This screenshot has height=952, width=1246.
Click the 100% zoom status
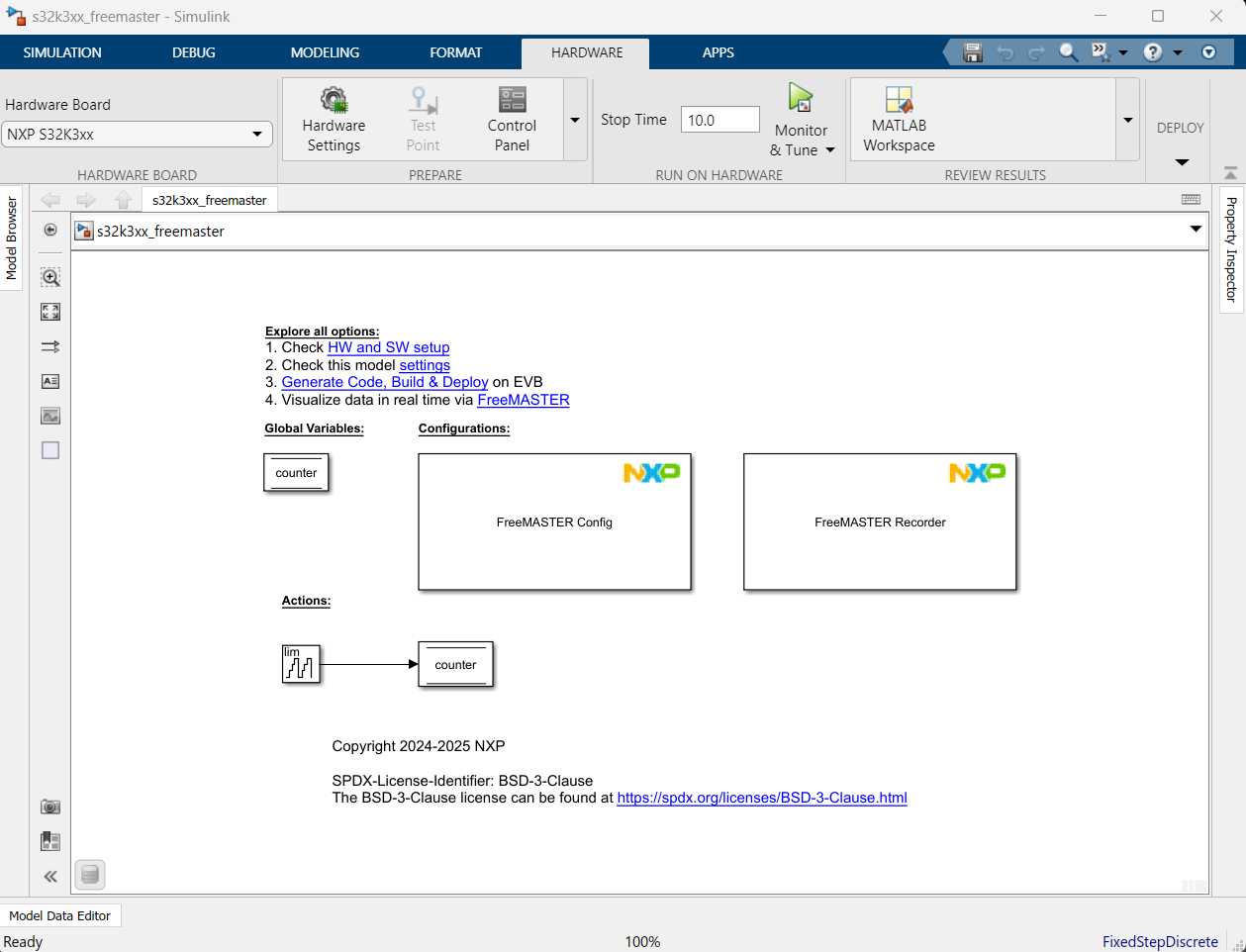tap(642, 941)
